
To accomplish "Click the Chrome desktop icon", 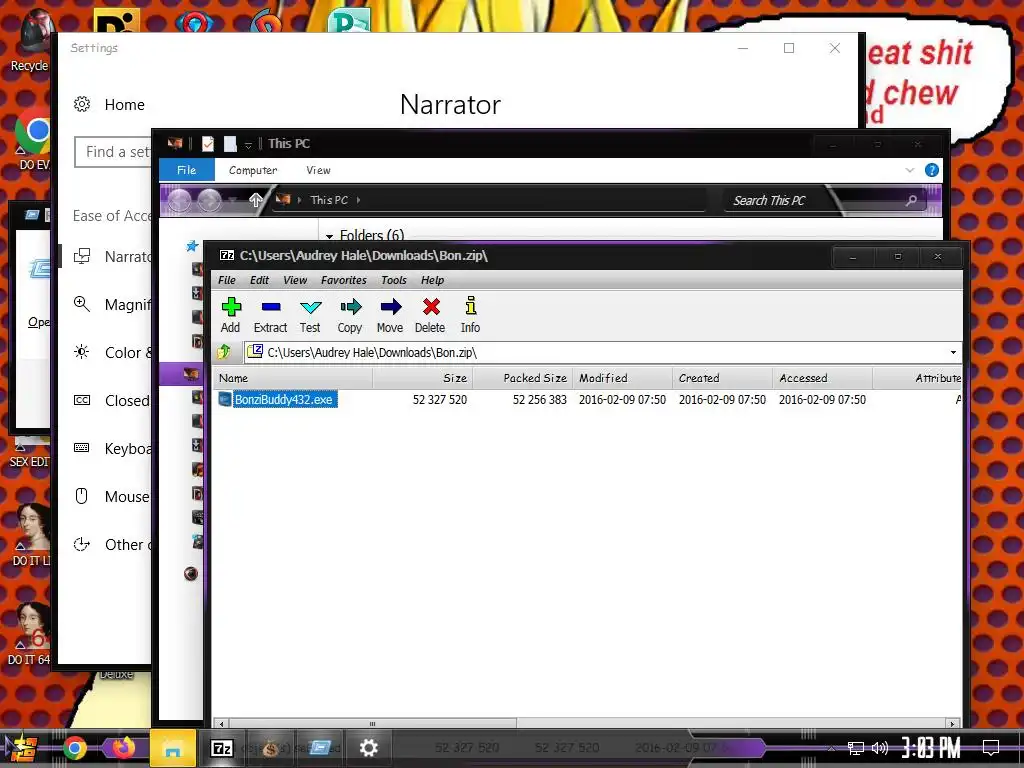I will (33, 140).
